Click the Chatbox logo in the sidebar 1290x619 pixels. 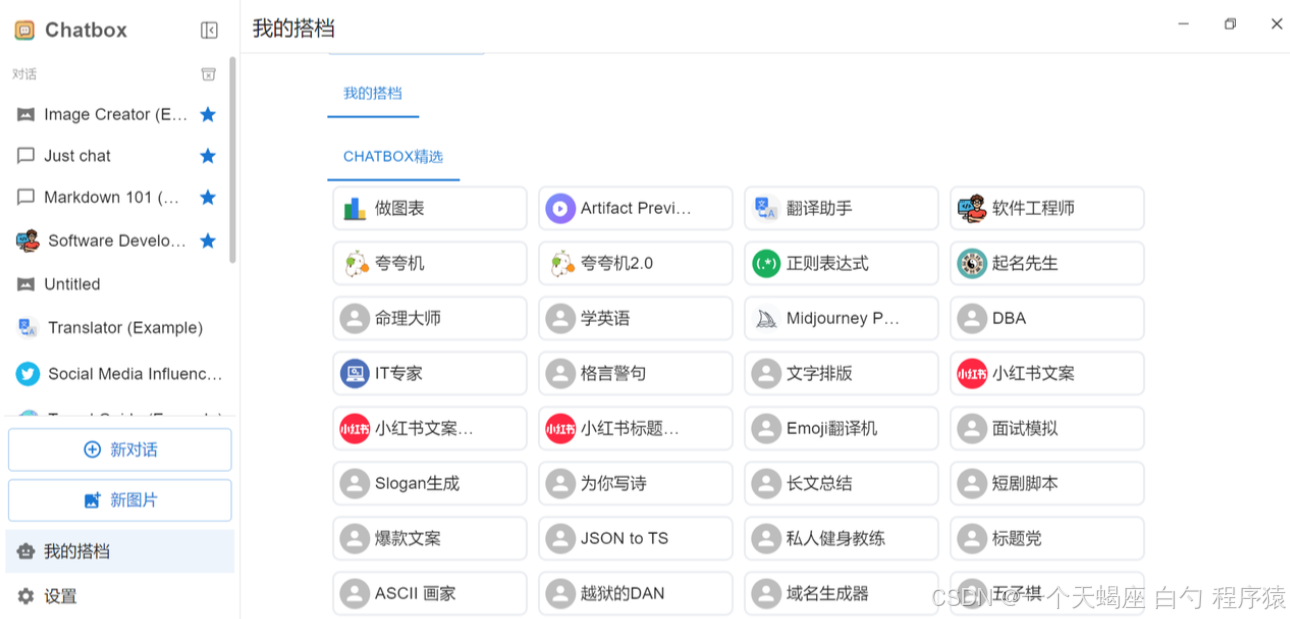click(x=25, y=30)
